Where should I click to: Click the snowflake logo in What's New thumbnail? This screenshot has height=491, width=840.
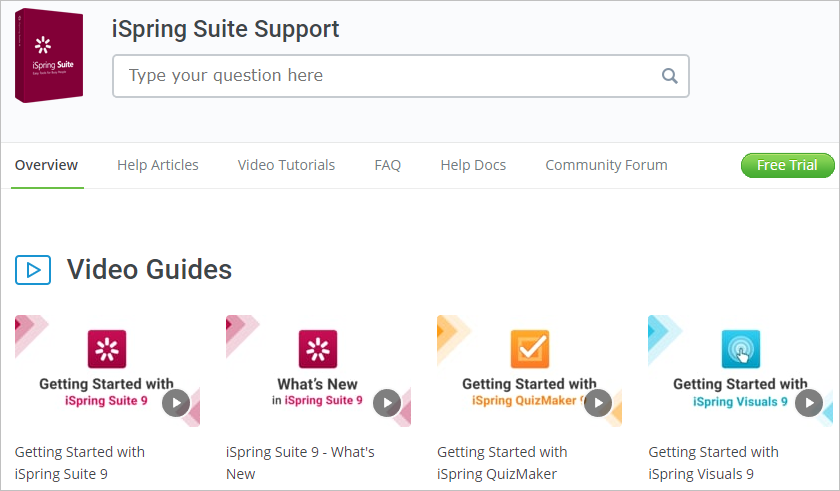pos(318,349)
